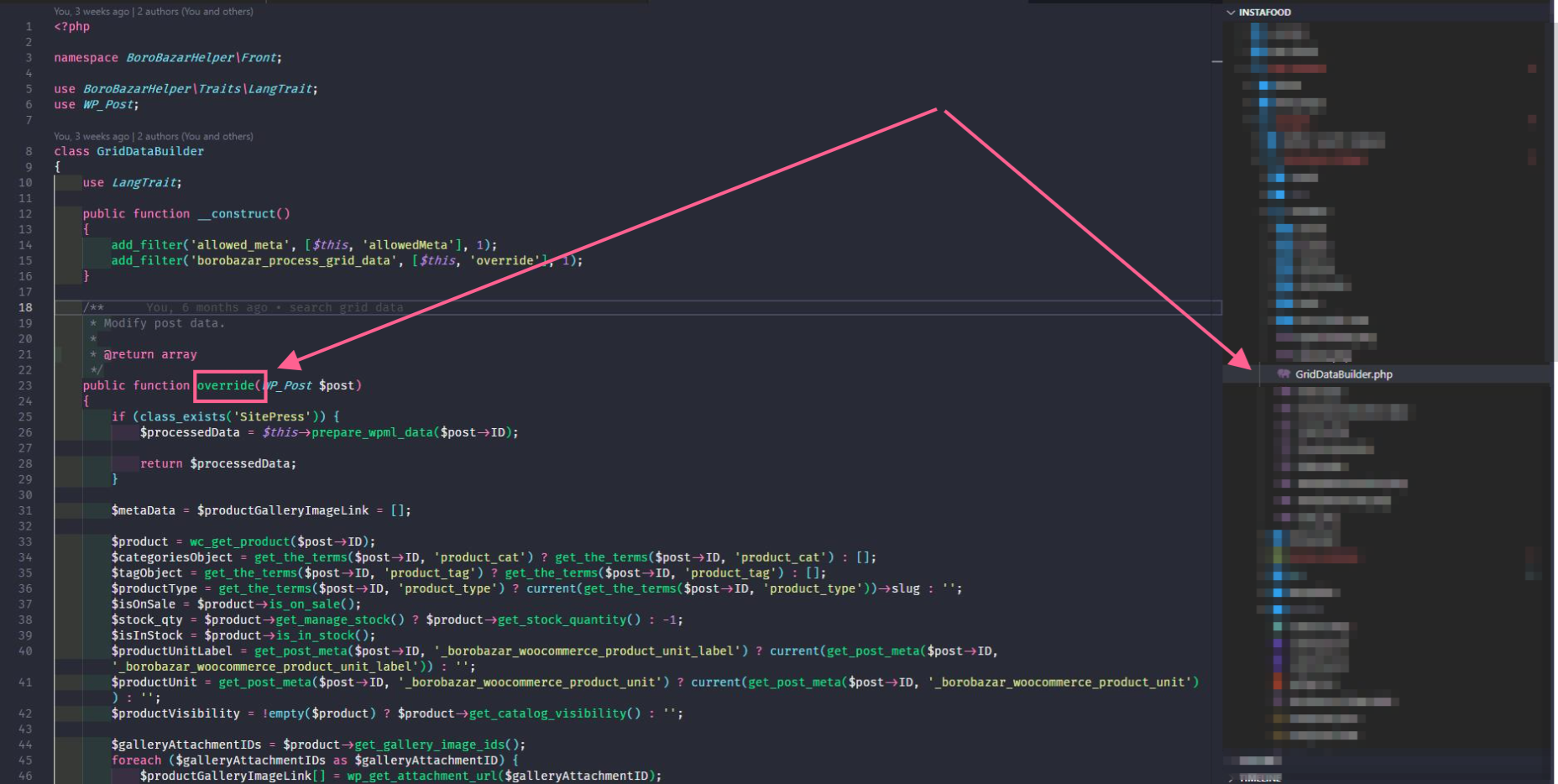
Task: Click line number 18 in the gutter
Action: [x=25, y=307]
